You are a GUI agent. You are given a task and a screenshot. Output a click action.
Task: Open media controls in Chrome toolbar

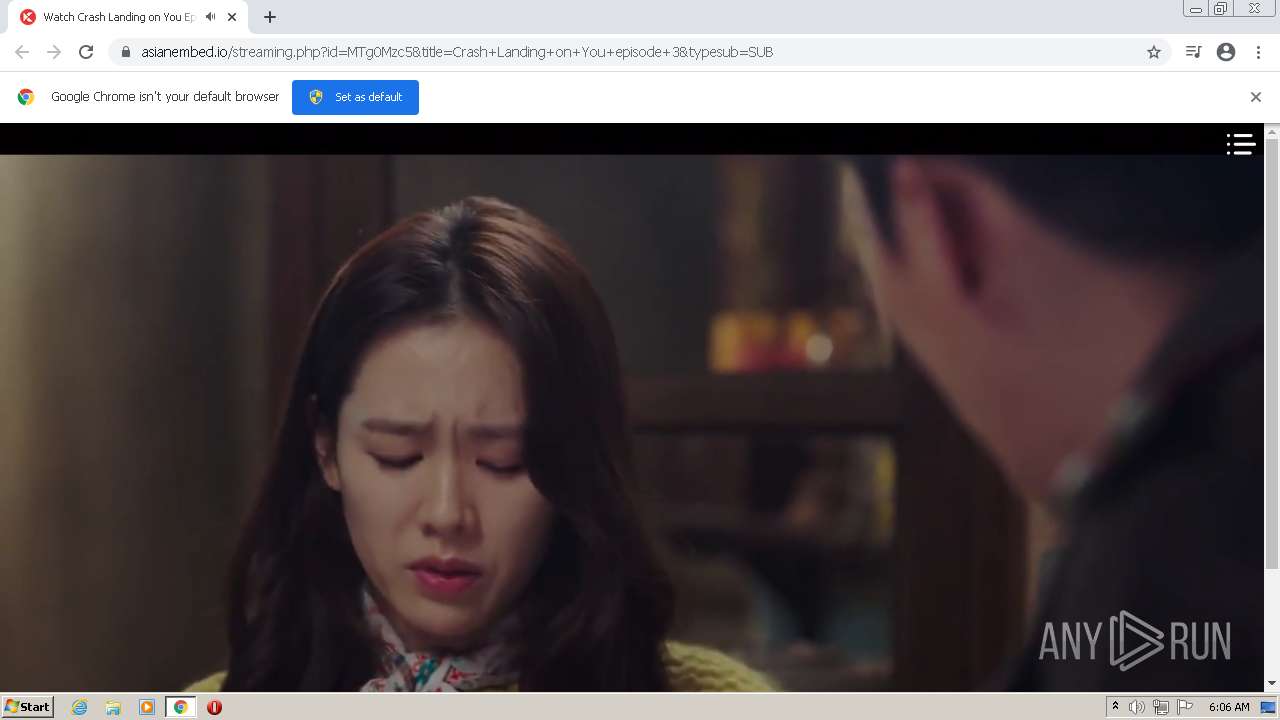[x=1193, y=52]
